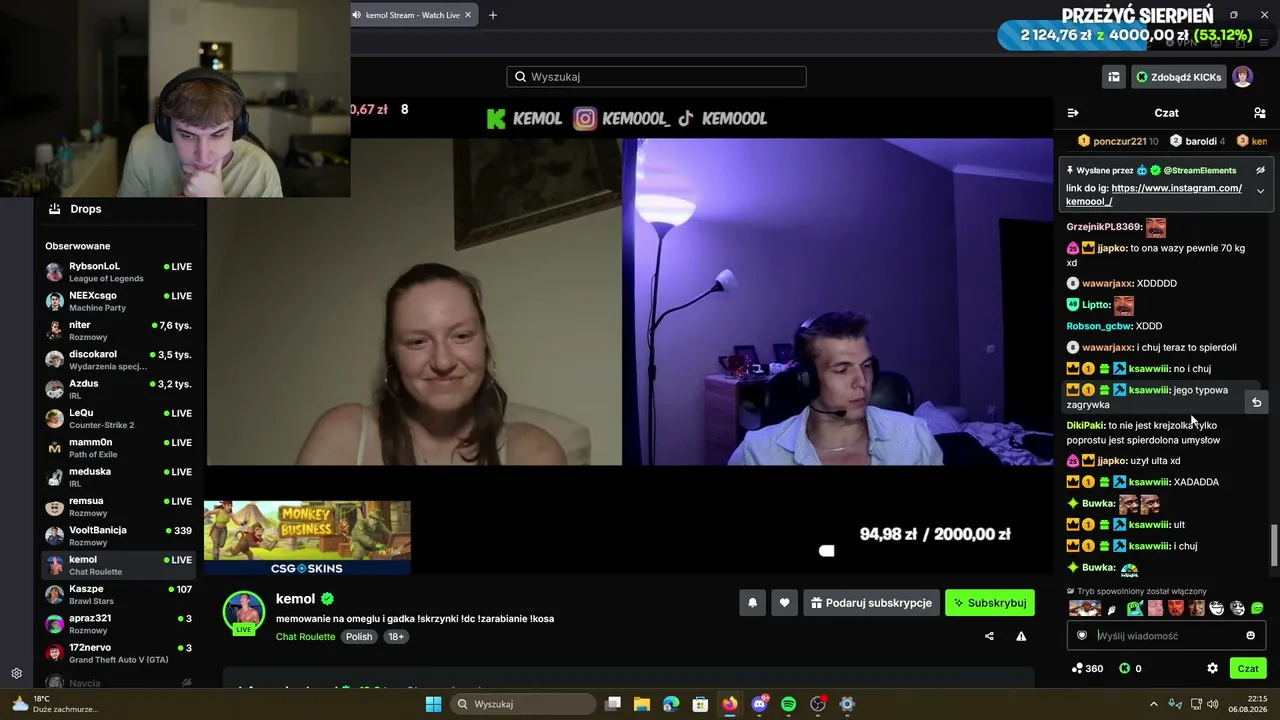This screenshot has width=1280, height=720.
Task: Toggle the follow heart for kemol
Action: click(x=785, y=603)
